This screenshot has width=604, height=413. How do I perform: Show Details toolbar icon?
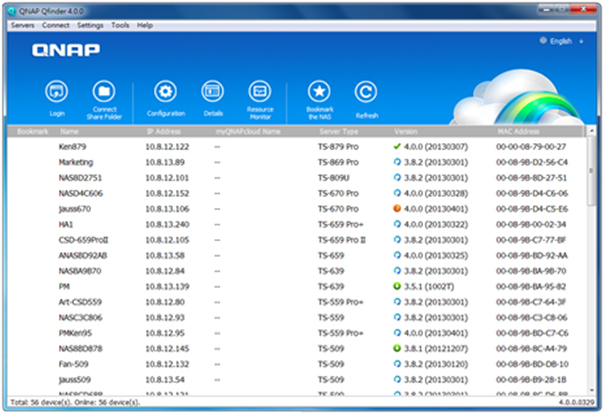click(213, 92)
